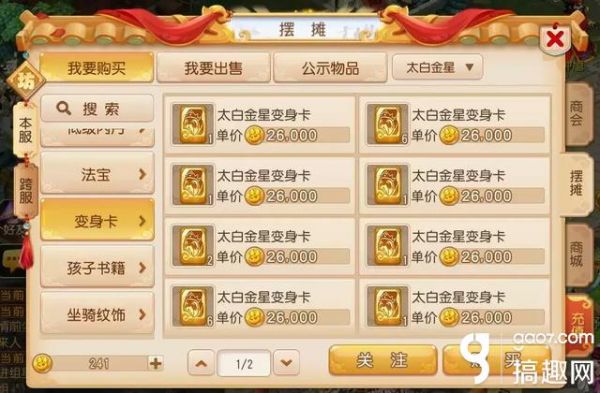Select bottom-left card icon with quantity 6
The image size is (600, 393).
(x=193, y=307)
